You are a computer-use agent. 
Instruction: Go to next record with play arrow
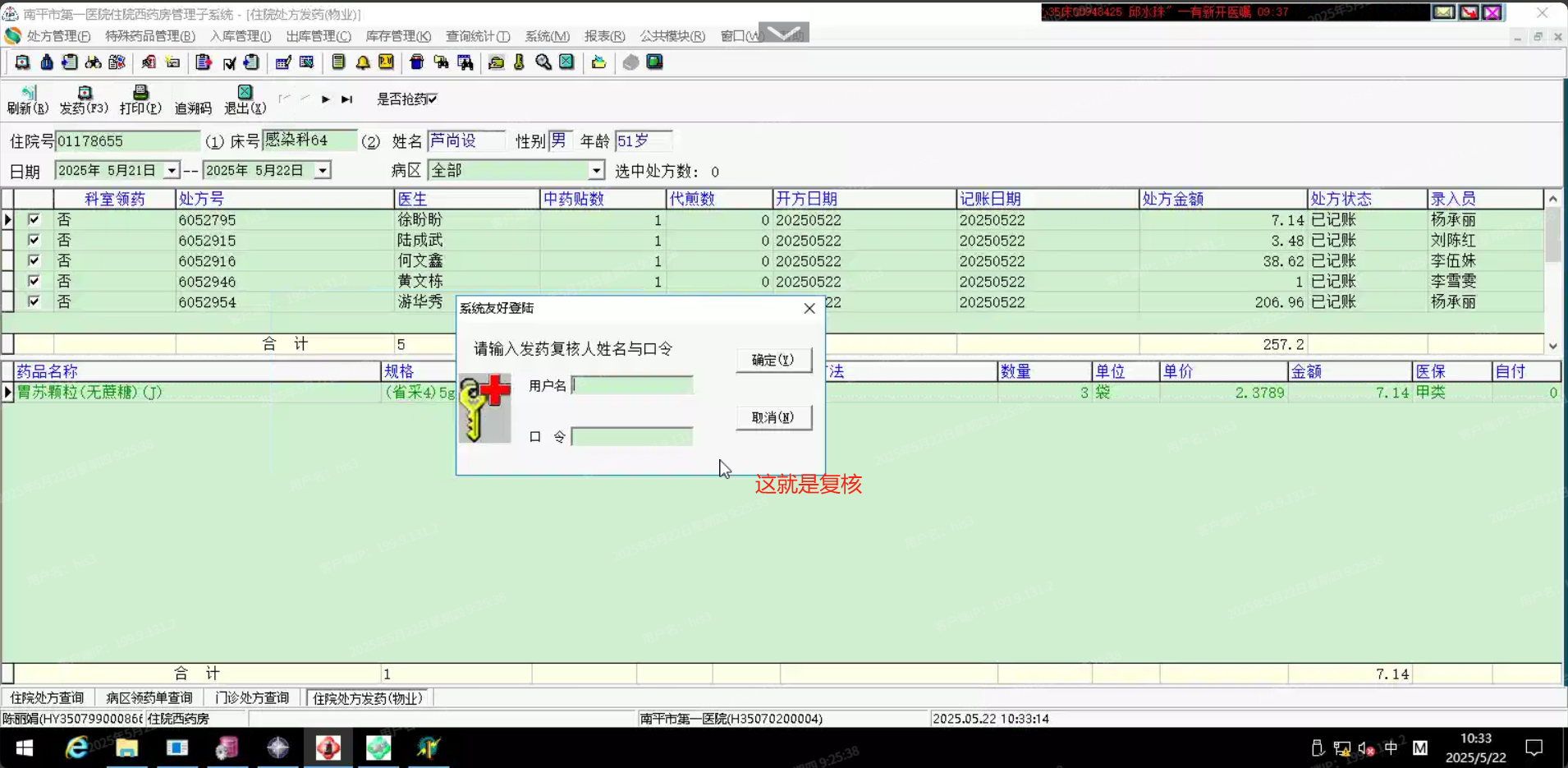pyautogui.click(x=326, y=99)
